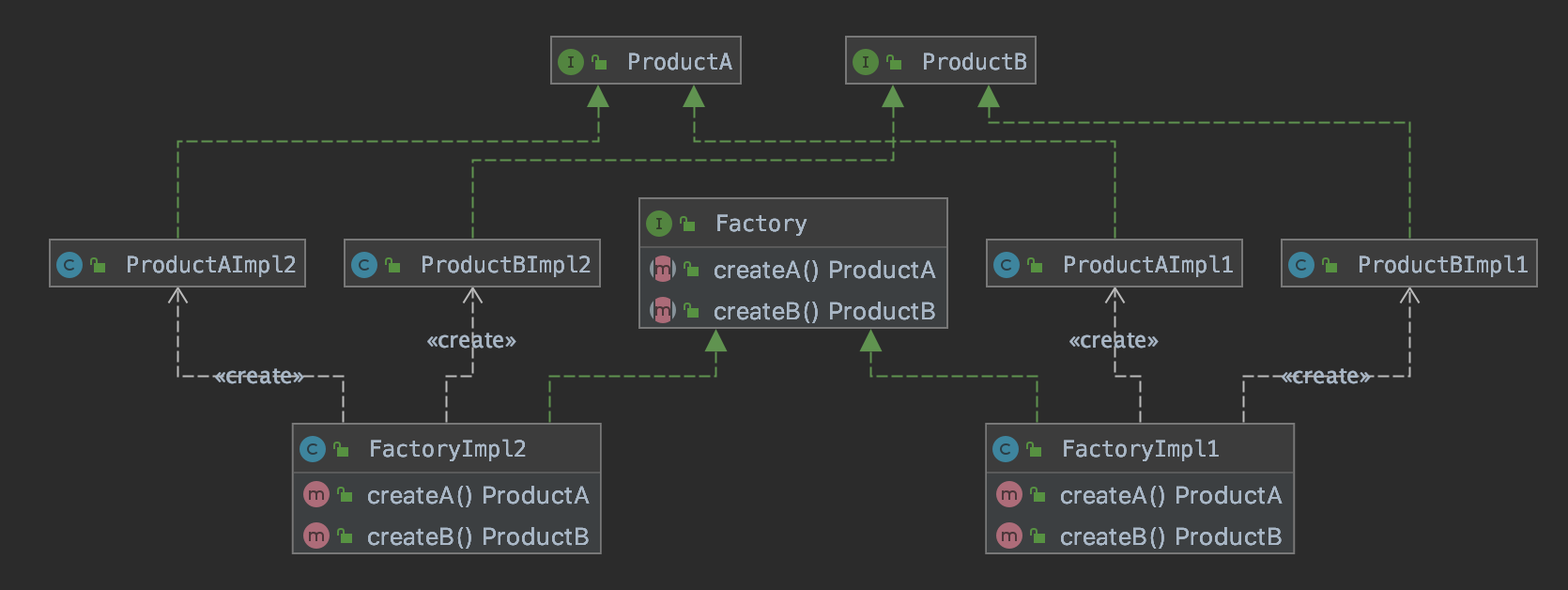Click the FactoryImpl1 class icon

(x=1006, y=449)
